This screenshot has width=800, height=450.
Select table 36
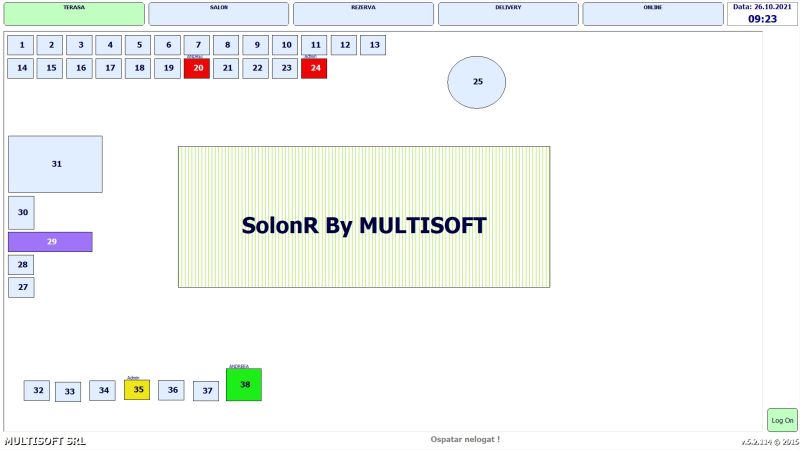[171, 390]
